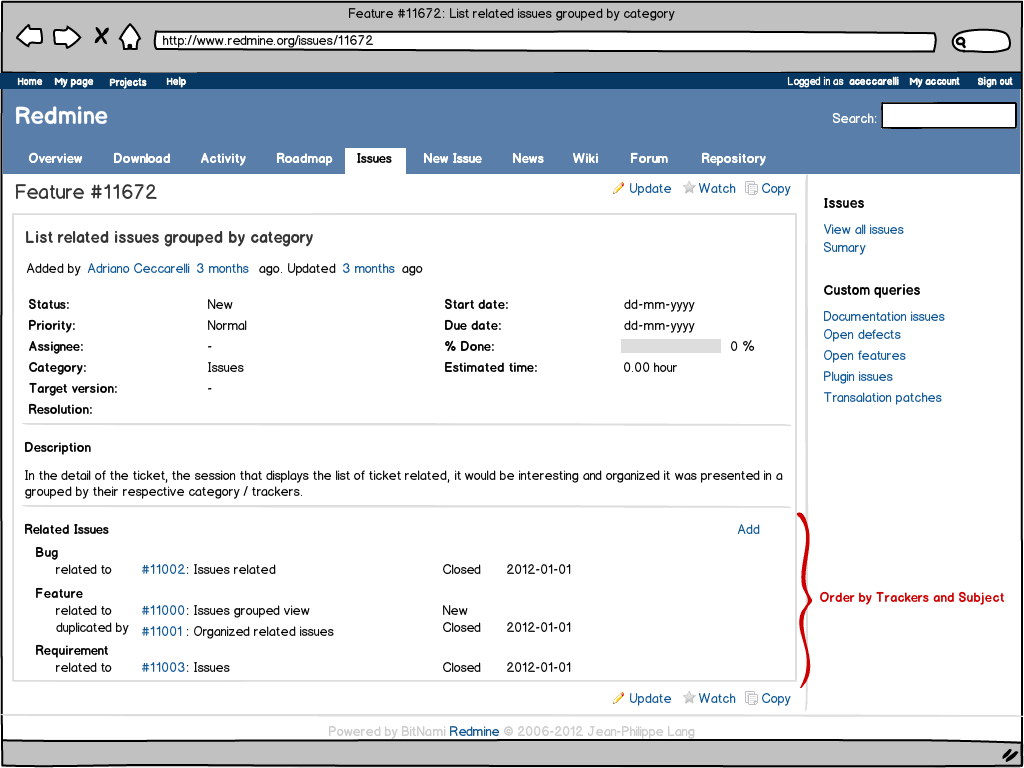Screen dimensions: 1024x768
Task: Click the browser stop X icon
Action: pyautogui.click(x=101, y=35)
